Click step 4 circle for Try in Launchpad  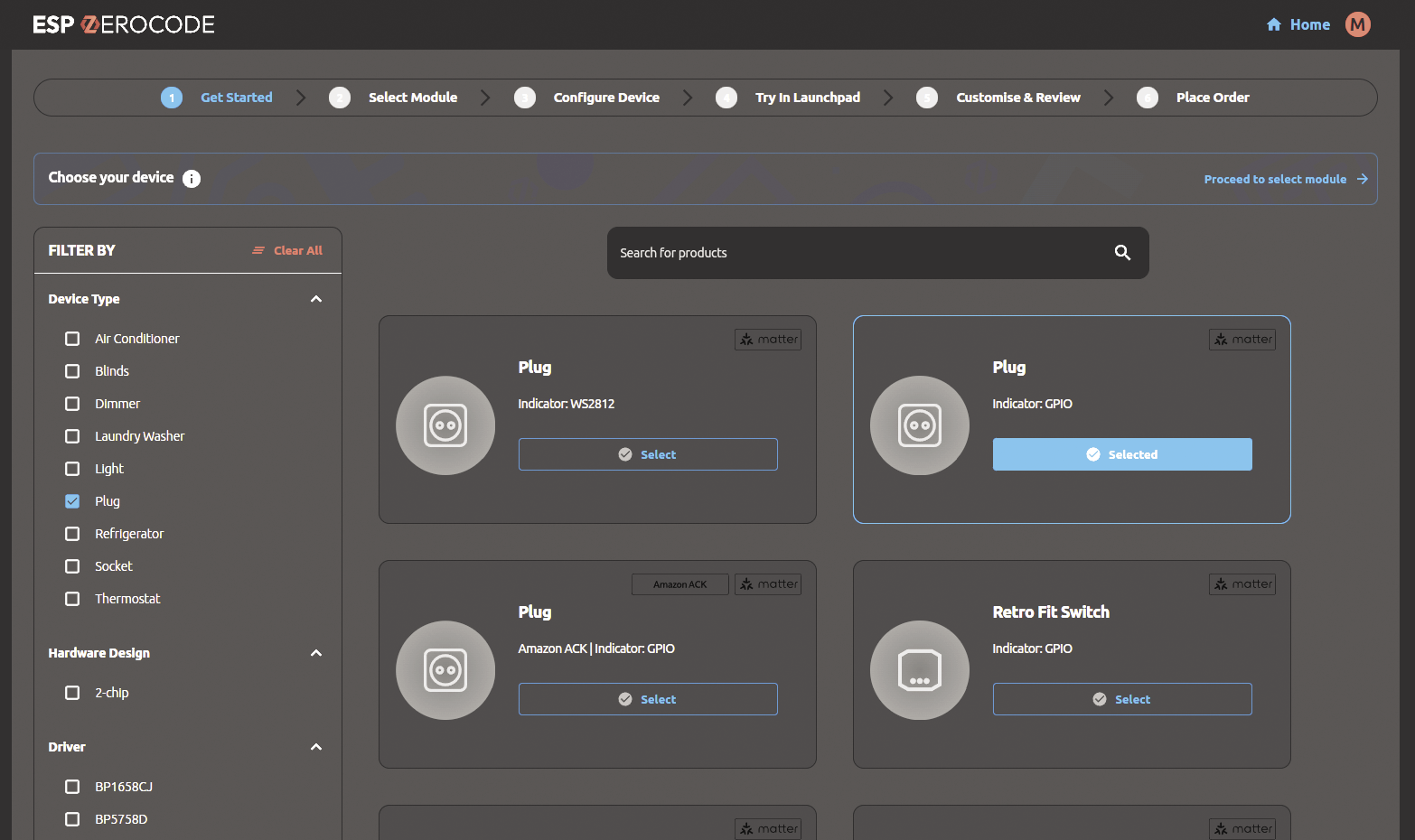click(726, 98)
